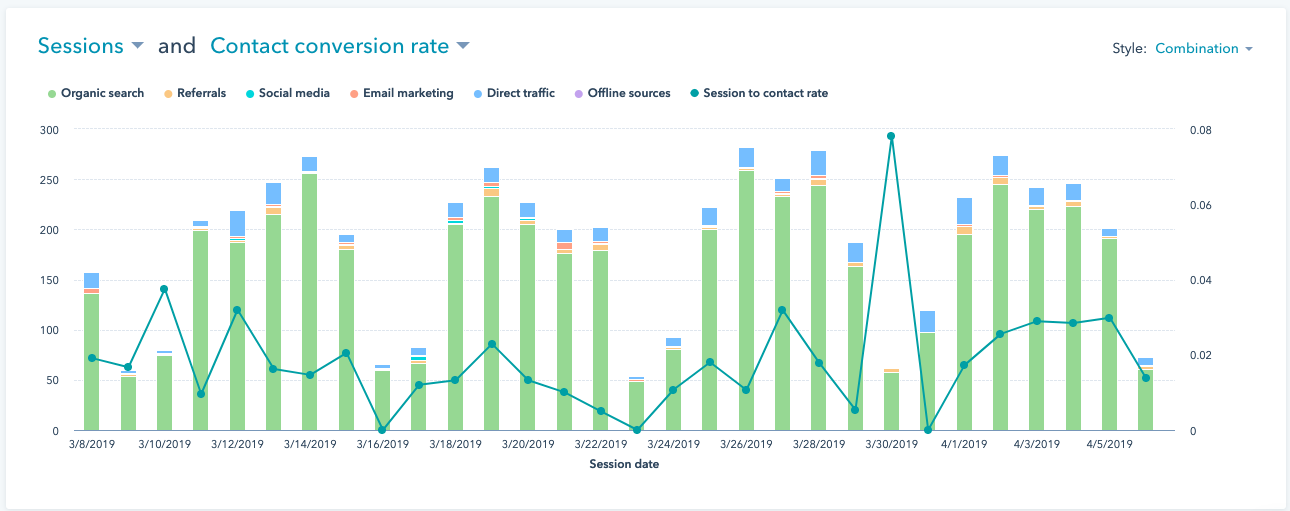Viewport: 1290px width, 511px height.
Task: Click the 3/18/2019 x-axis date label
Action: pyautogui.click(x=455, y=444)
